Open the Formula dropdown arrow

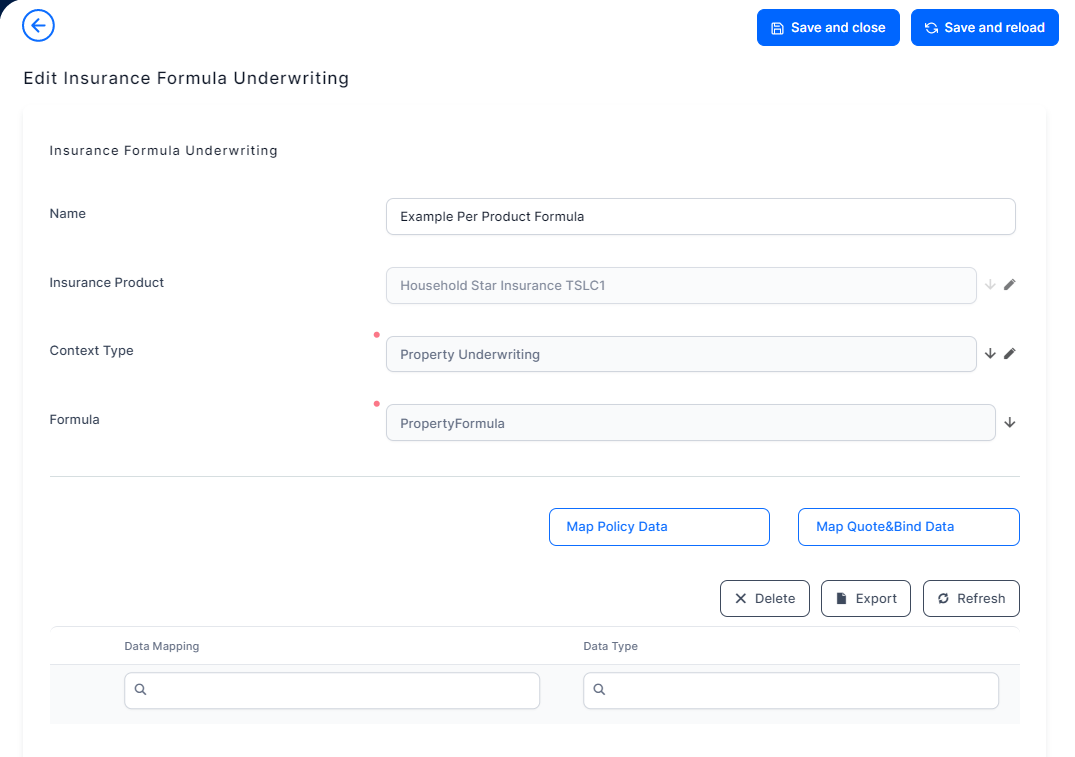point(1009,423)
